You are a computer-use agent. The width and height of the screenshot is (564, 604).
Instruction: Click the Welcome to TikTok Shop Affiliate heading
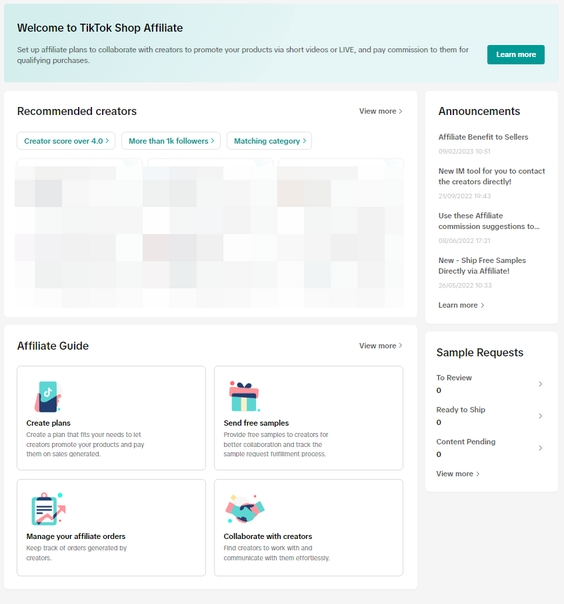click(x=100, y=28)
